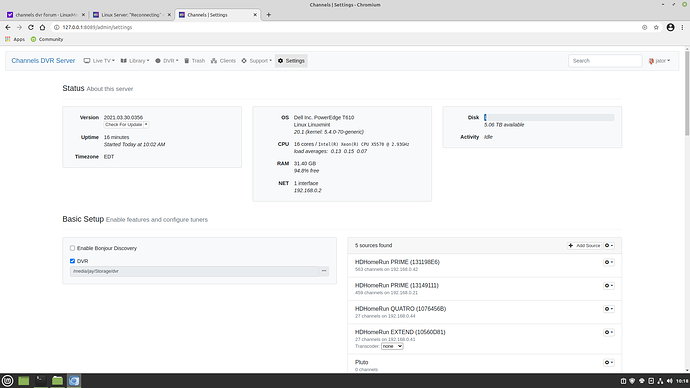Open gear menu for HDHomeRun EXTEND
Viewport: 690px width, 388px height.
609,332
